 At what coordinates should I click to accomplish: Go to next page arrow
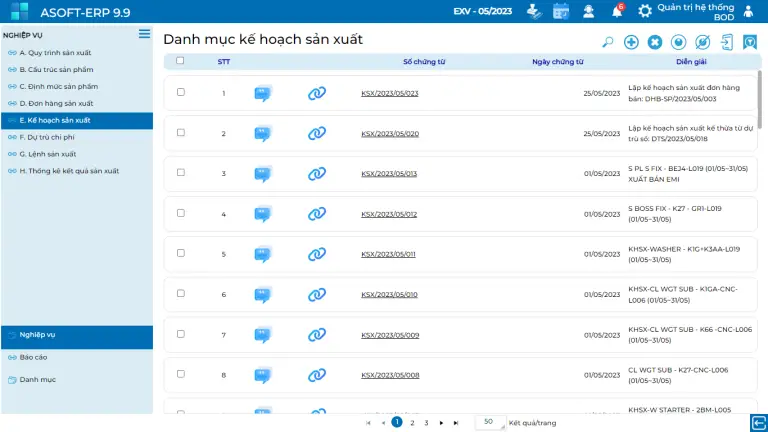pyautogui.click(x=441, y=423)
